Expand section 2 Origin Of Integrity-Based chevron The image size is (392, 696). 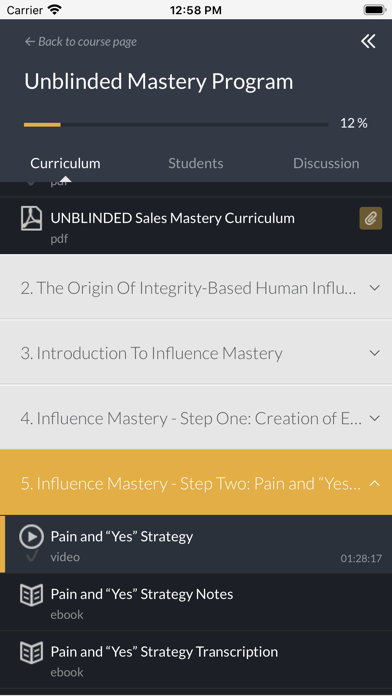[x=375, y=288]
